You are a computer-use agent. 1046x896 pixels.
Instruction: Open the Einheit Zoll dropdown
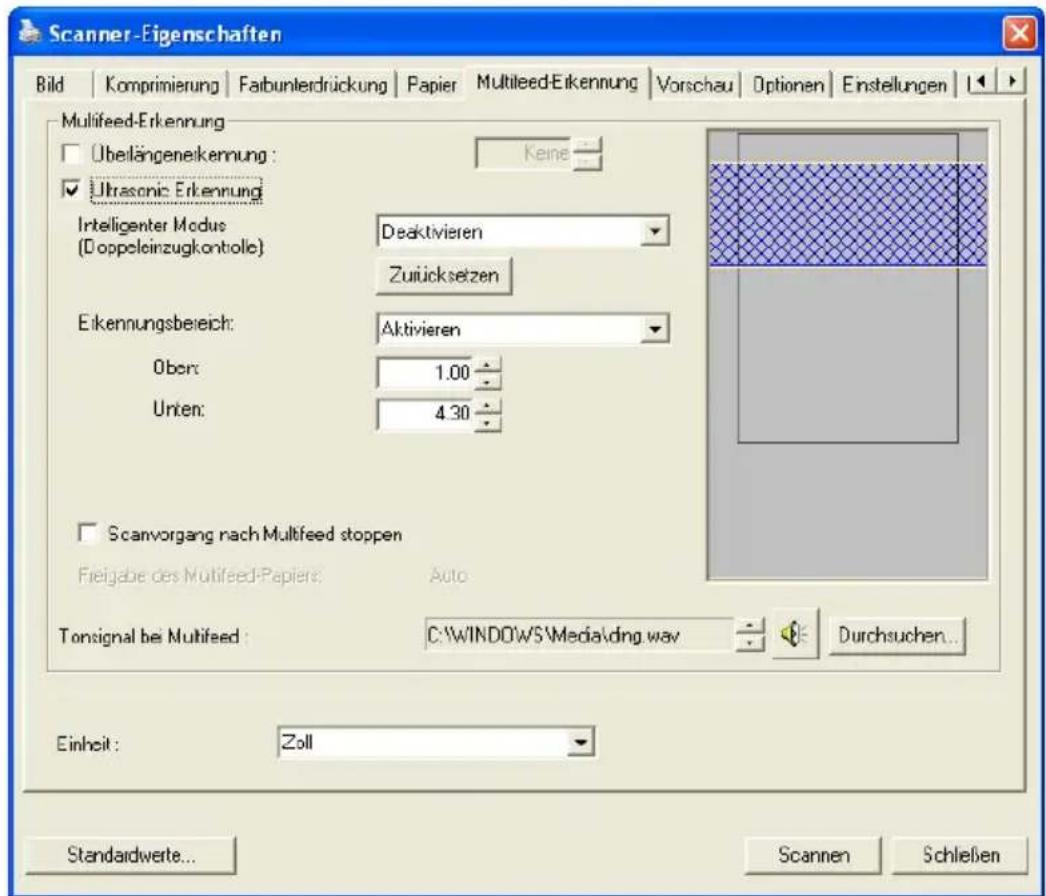(x=582, y=742)
